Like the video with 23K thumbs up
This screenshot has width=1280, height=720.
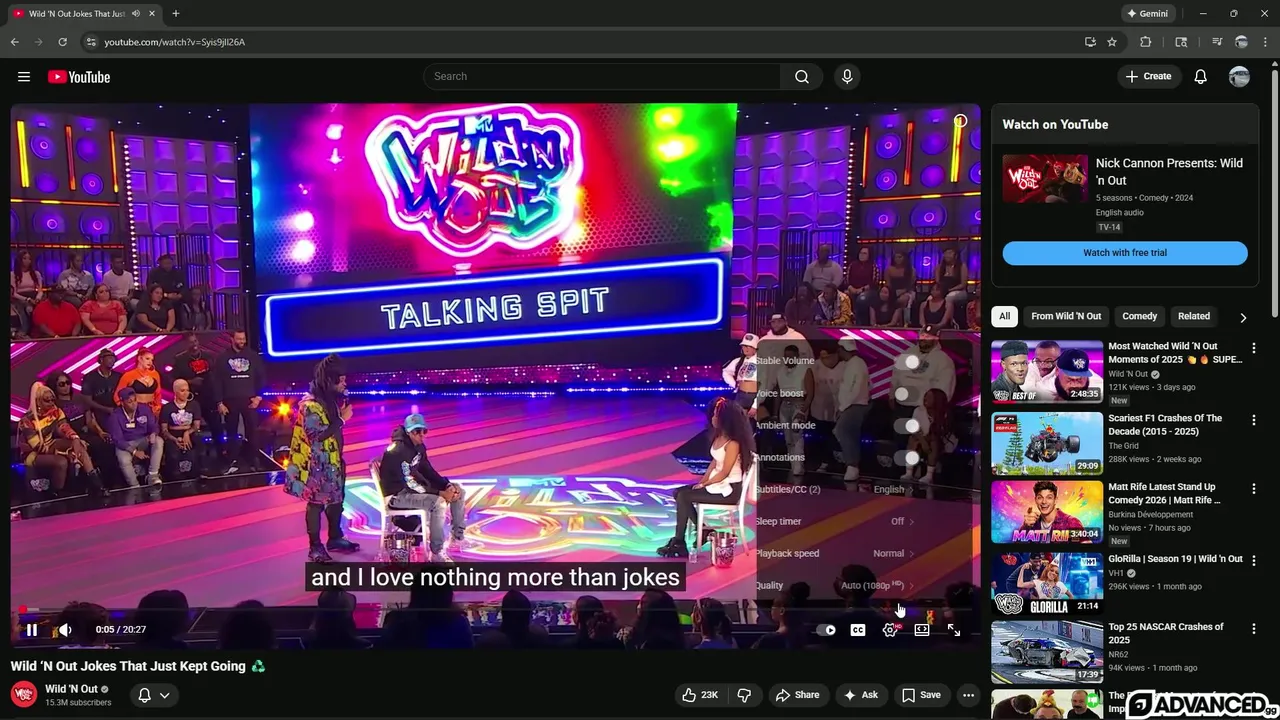click(x=700, y=695)
